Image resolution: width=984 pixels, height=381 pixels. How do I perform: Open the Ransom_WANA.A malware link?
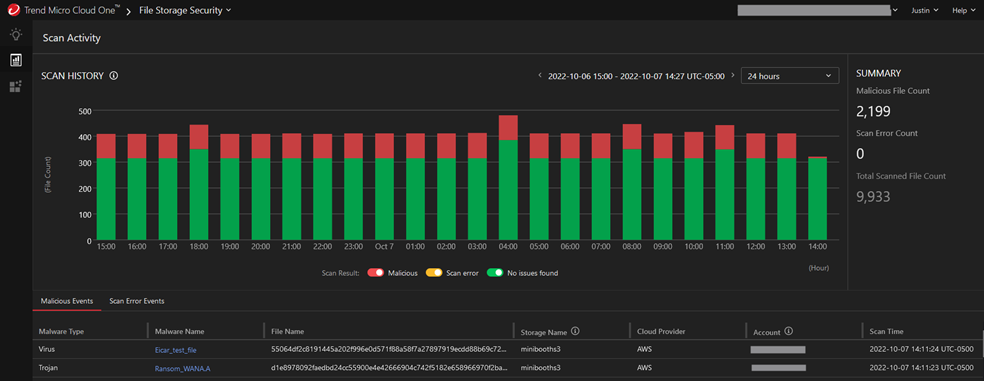(x=183, y=368)
